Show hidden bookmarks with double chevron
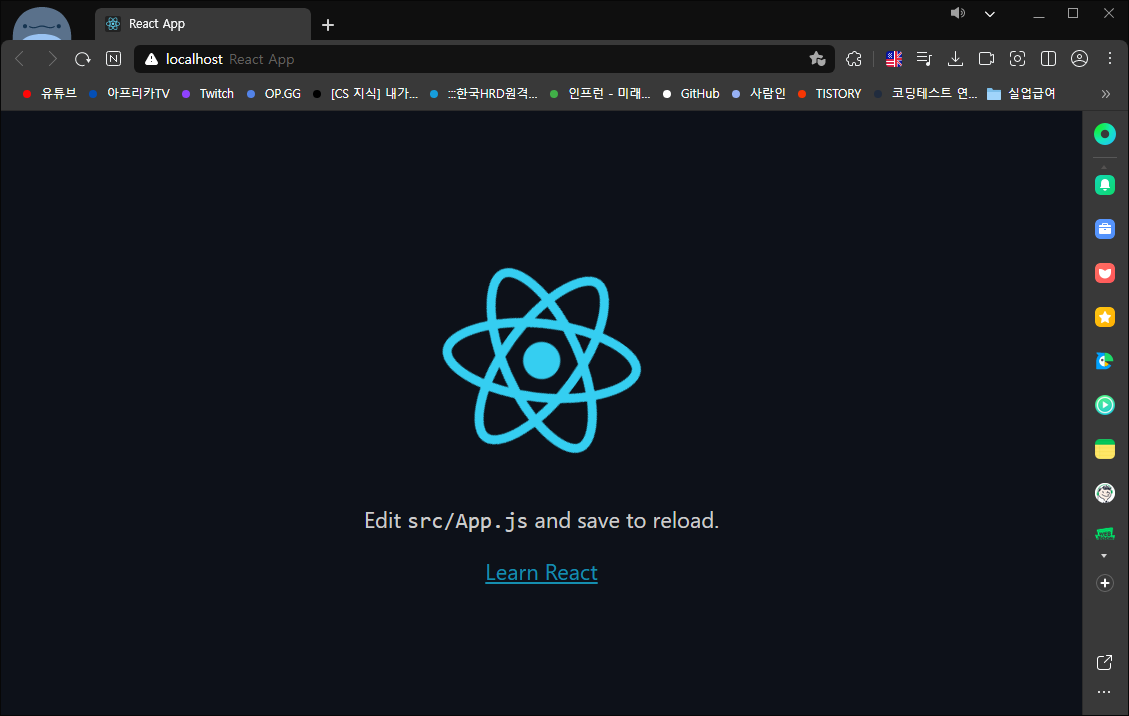The image size is (1129, 716). [1106, 94]
